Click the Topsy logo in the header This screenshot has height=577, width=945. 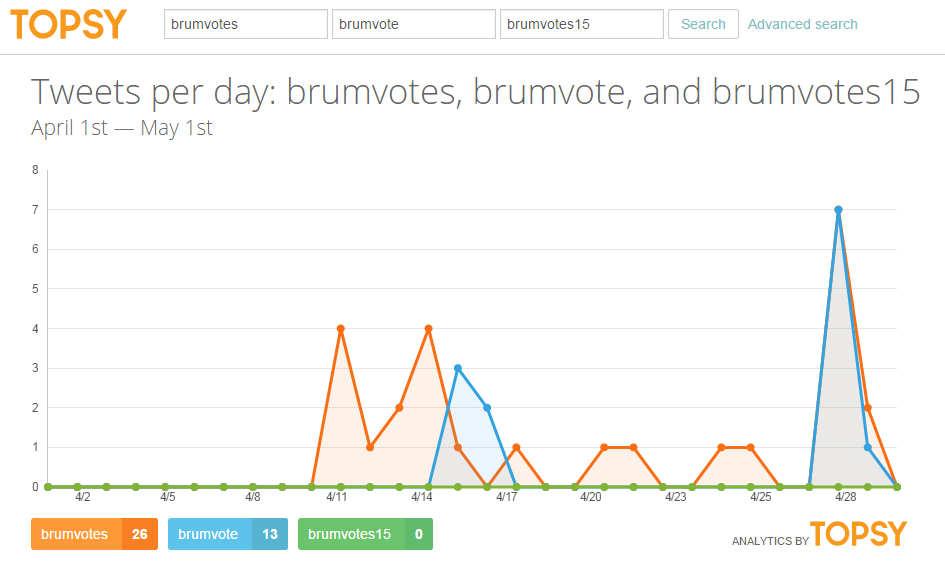tap(69, 24)
